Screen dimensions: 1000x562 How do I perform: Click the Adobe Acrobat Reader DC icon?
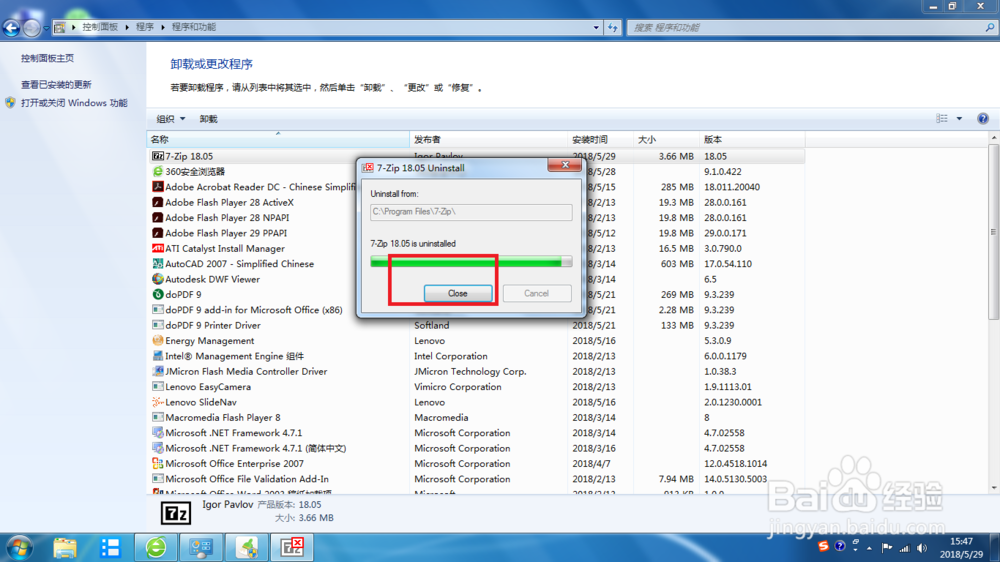click(x=158, y=187)
